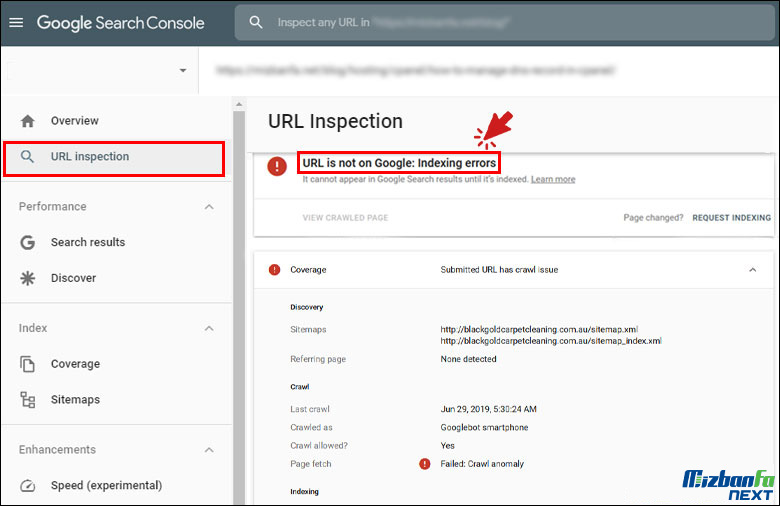The height and width of the screenshot is (506, 780).
Task: Click VIEW CRAWLED PAGE button
Action: coord(345,218)
